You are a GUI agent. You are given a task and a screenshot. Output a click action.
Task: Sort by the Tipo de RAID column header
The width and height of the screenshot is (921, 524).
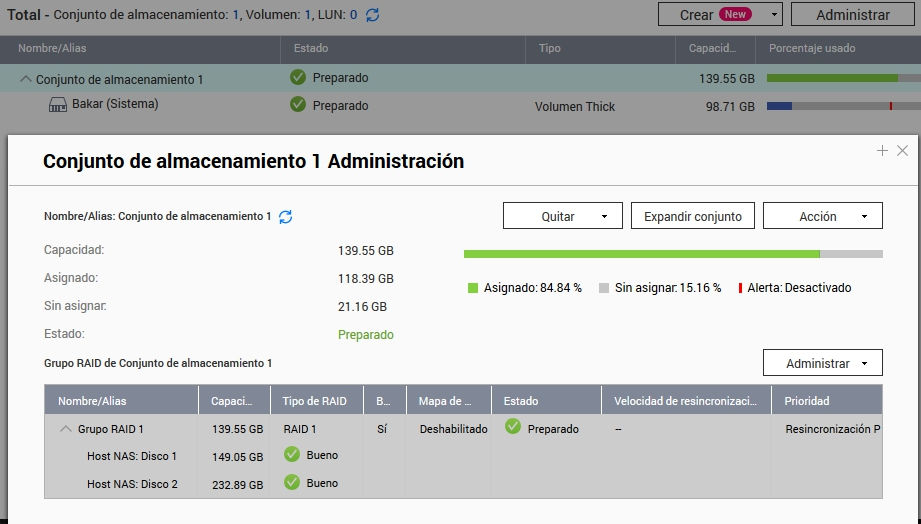(315, 401)
